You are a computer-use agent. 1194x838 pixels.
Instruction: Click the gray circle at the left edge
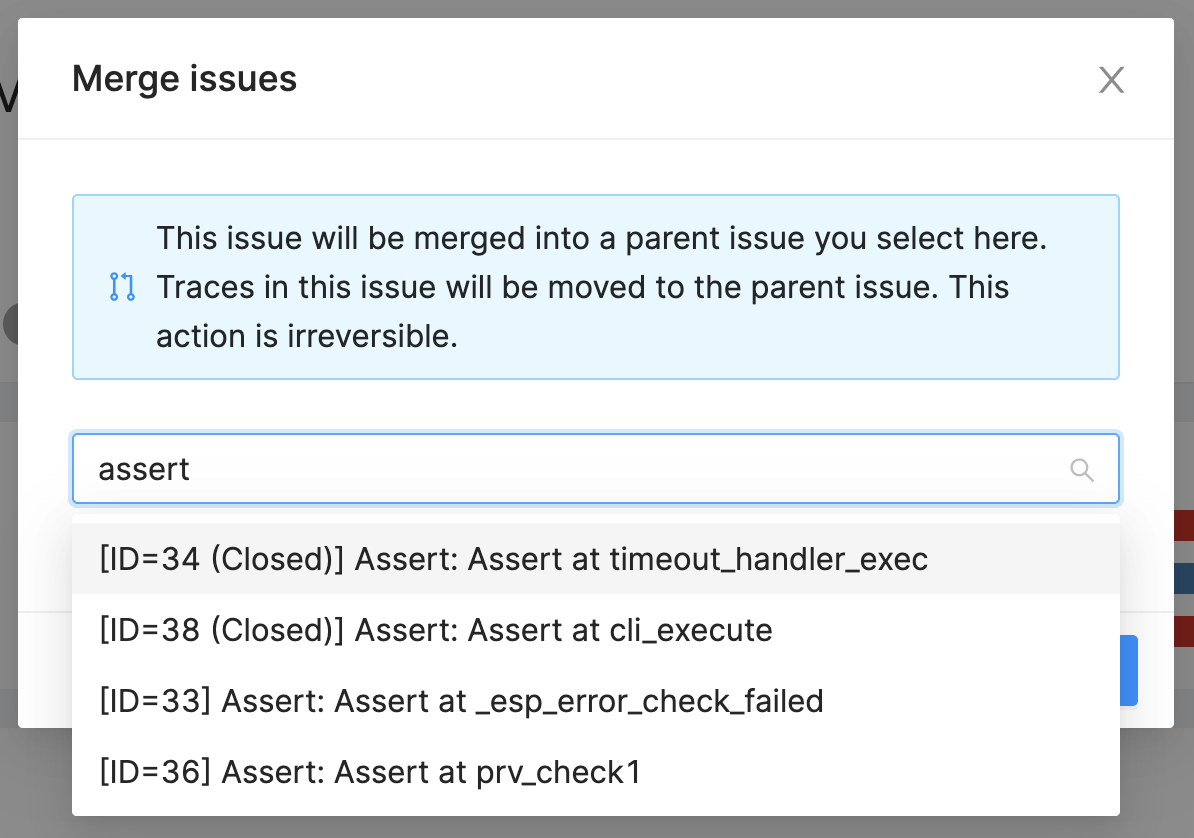(10, 324)
